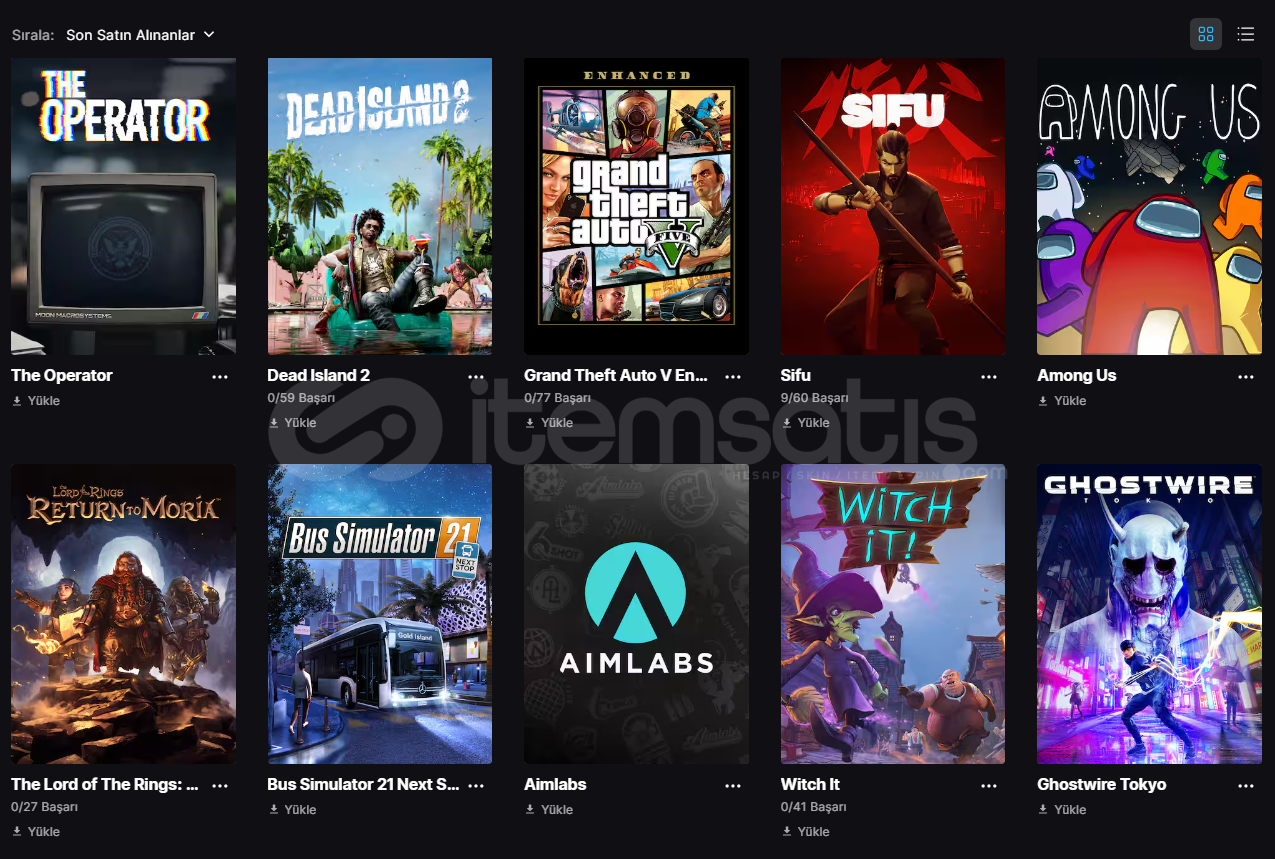1275x859 pixels.
Task: Open three-dot menu for Ghostwire Tokyo
Action: (1246, 786)
